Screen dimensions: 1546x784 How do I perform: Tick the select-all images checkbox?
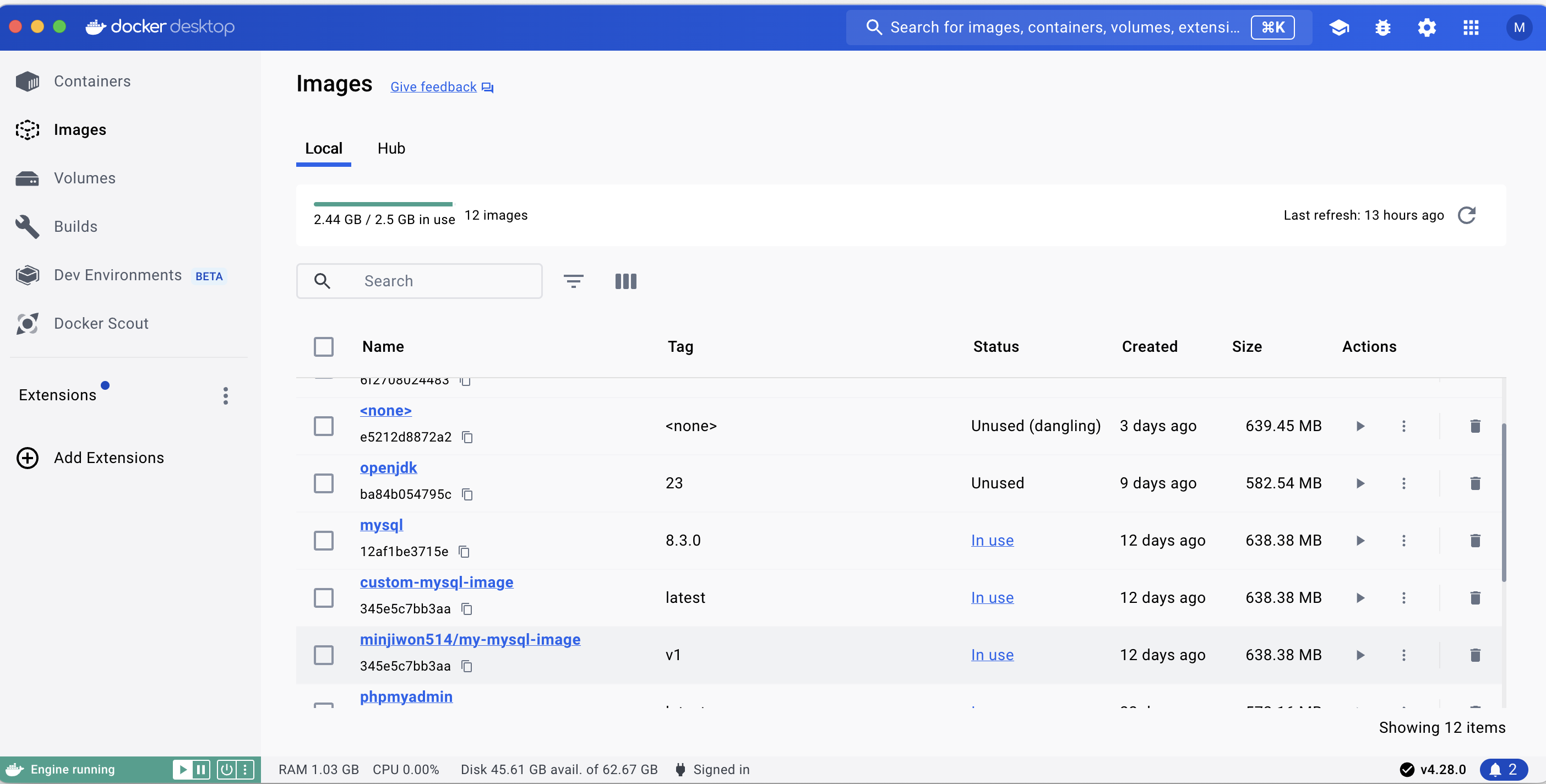(x=324, y=346)
